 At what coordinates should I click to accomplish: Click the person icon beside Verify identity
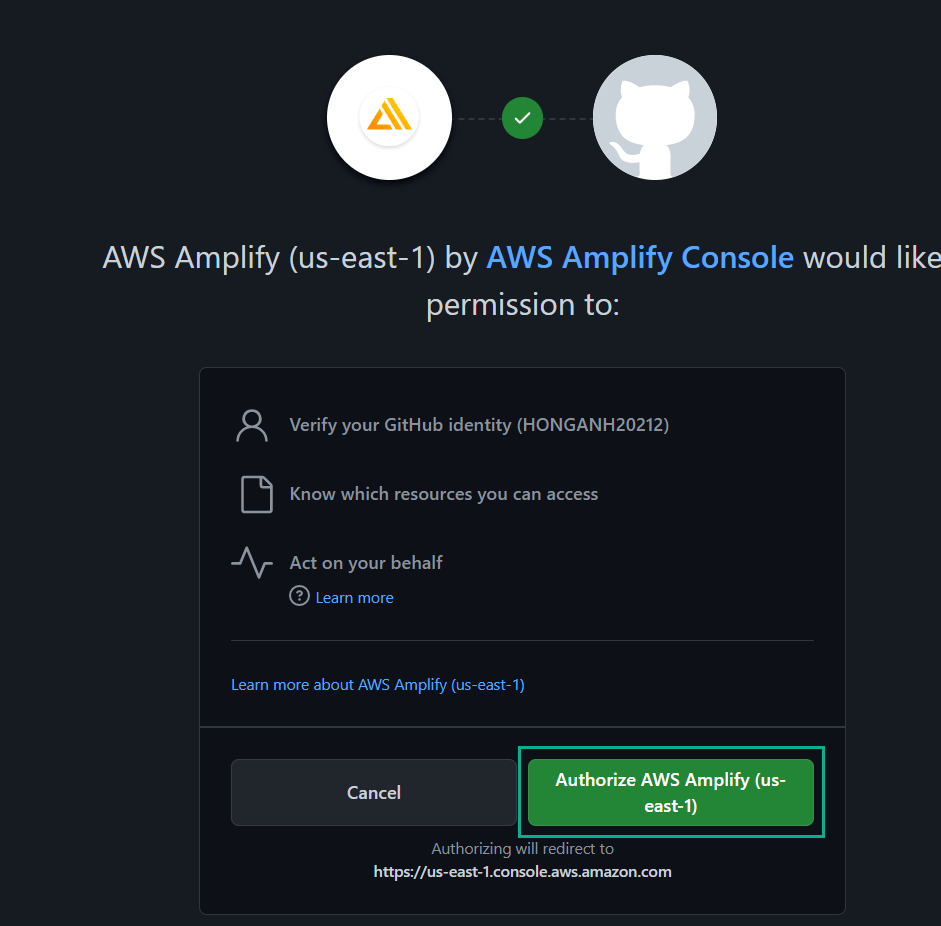tap(252, 425)
